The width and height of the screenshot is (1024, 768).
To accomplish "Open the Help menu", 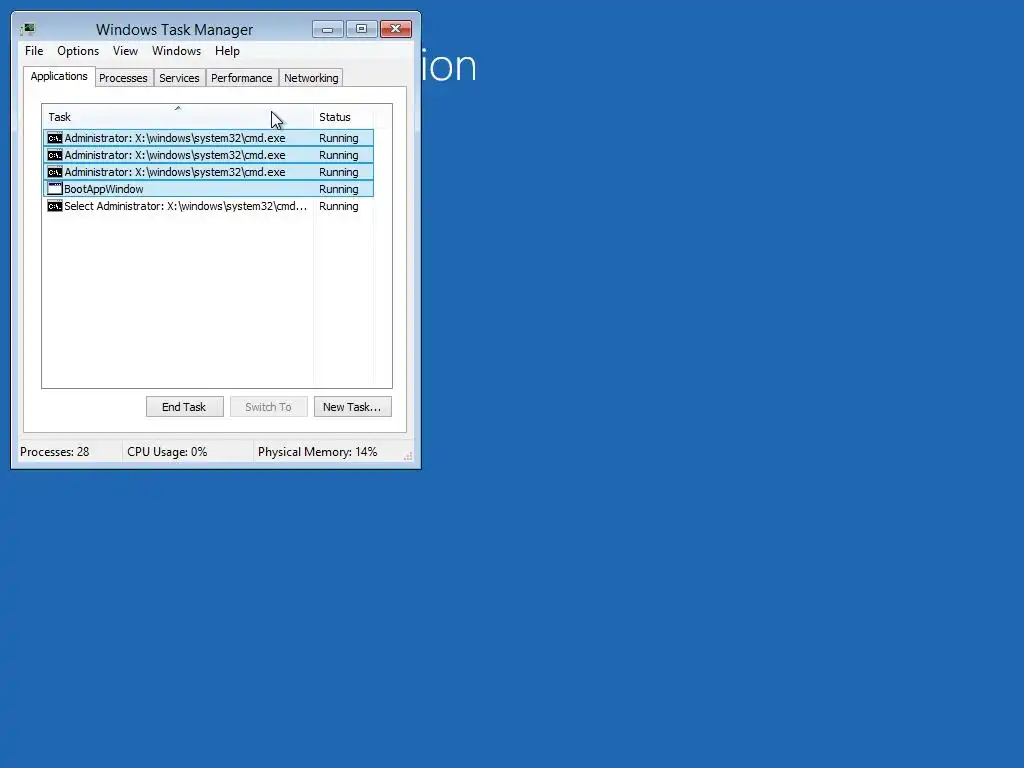I will click(227, 51).
